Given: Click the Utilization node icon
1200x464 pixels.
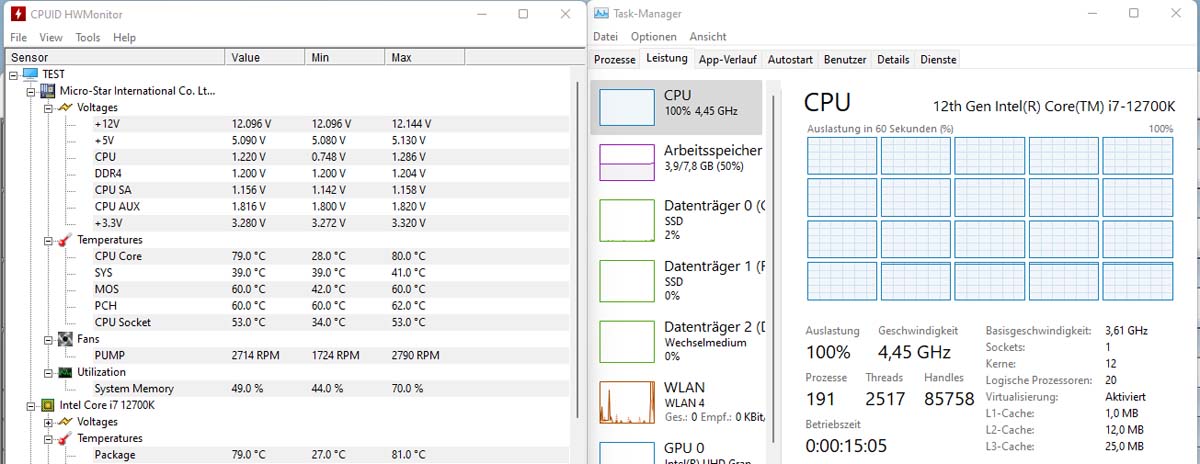Looking at the screenshot, I should coord(65,372).
